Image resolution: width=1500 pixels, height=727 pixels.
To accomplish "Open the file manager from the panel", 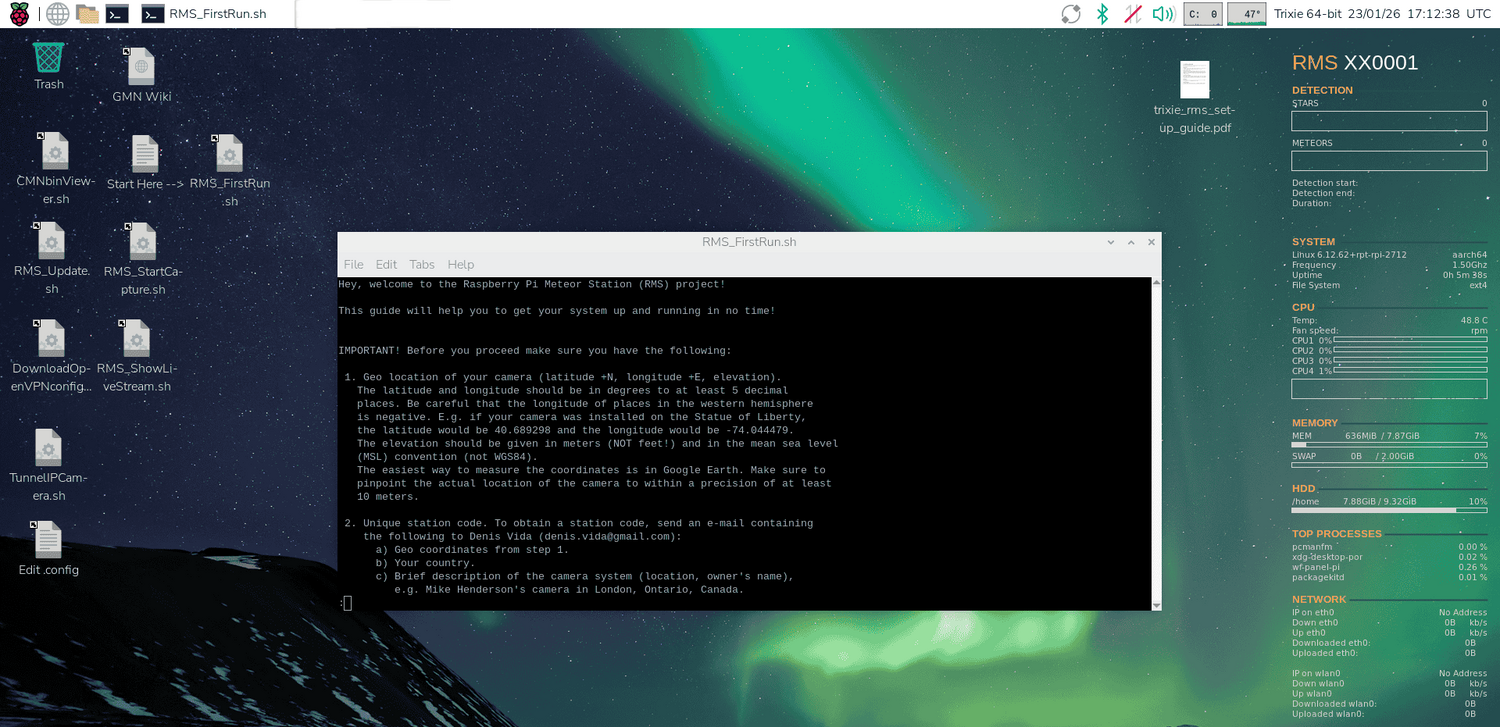I will [88, 14].
